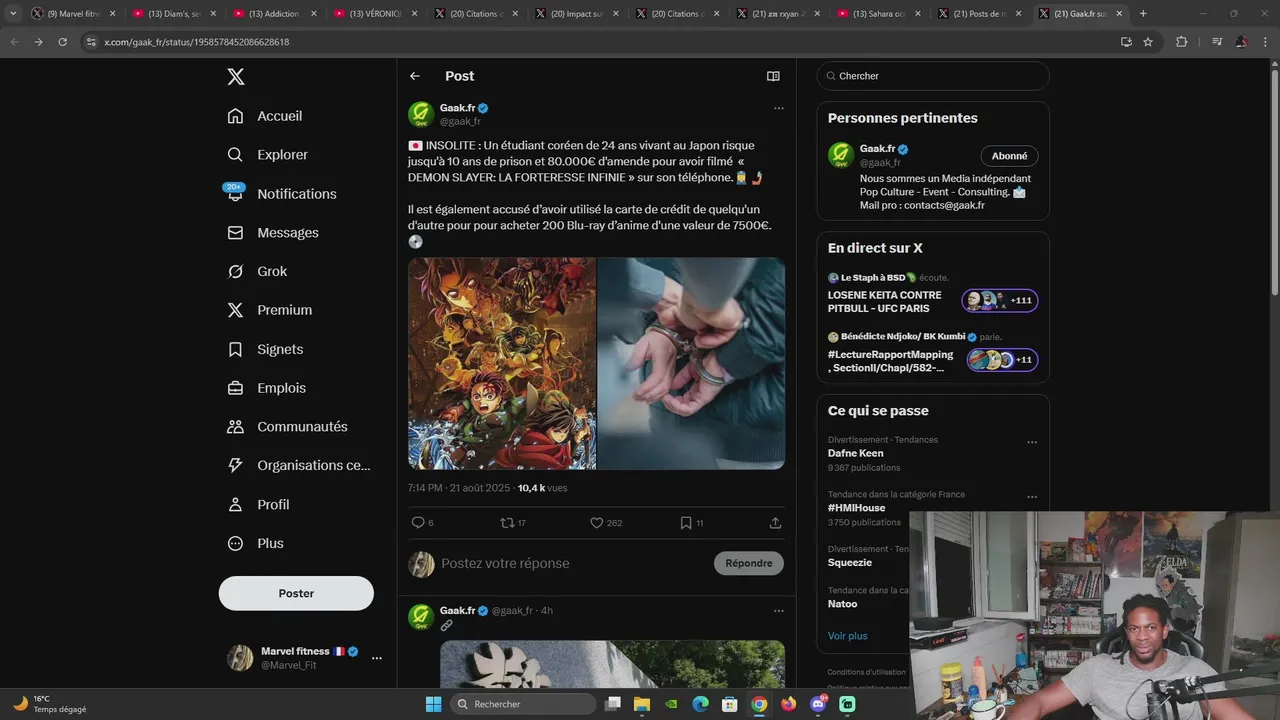Open reader view icon beside Post header

click(773, 76)
